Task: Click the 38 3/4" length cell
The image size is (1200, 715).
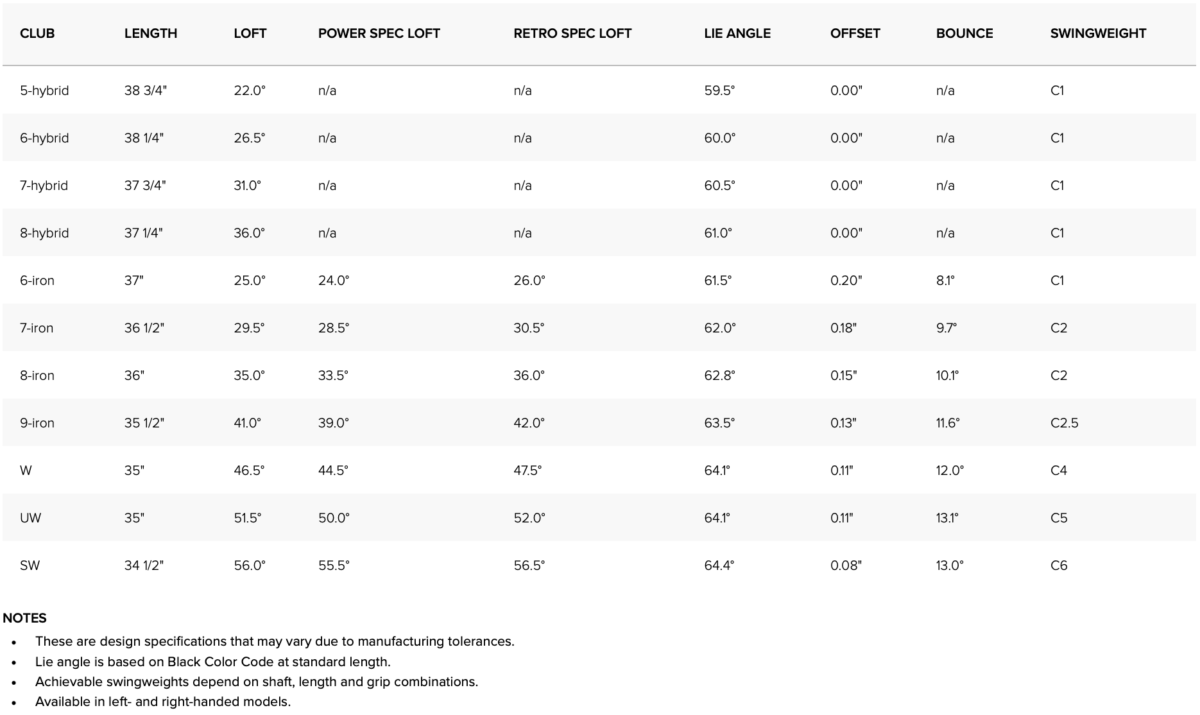Action: click(x=146, y=90)
